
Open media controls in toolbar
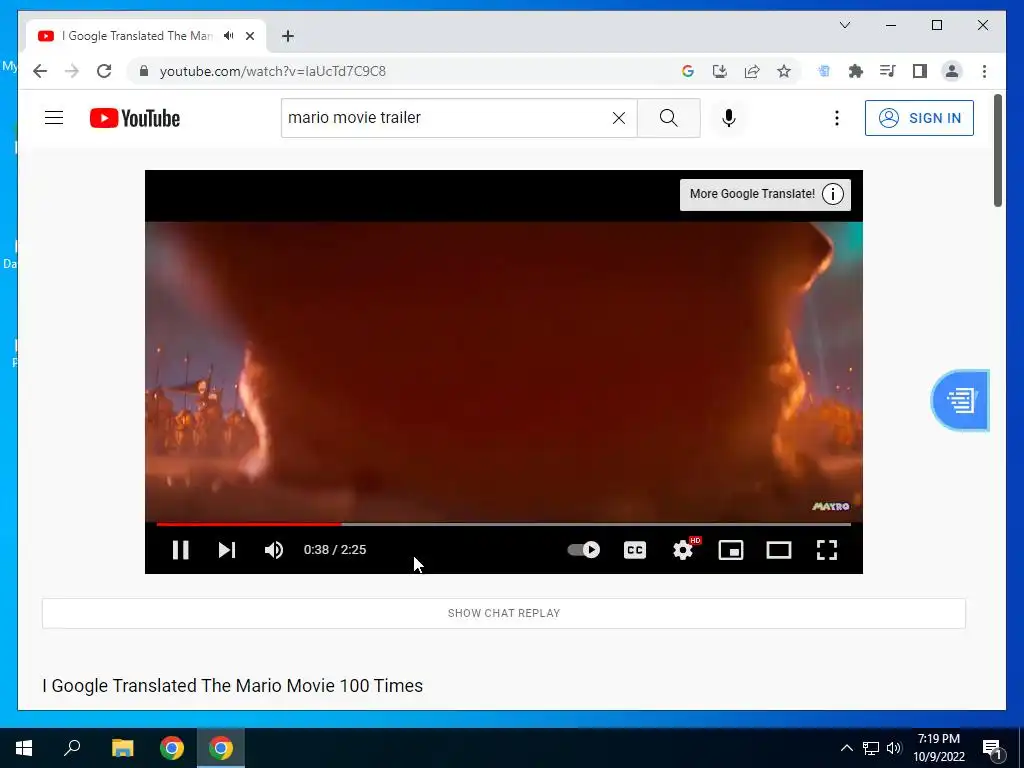(888, 71)
